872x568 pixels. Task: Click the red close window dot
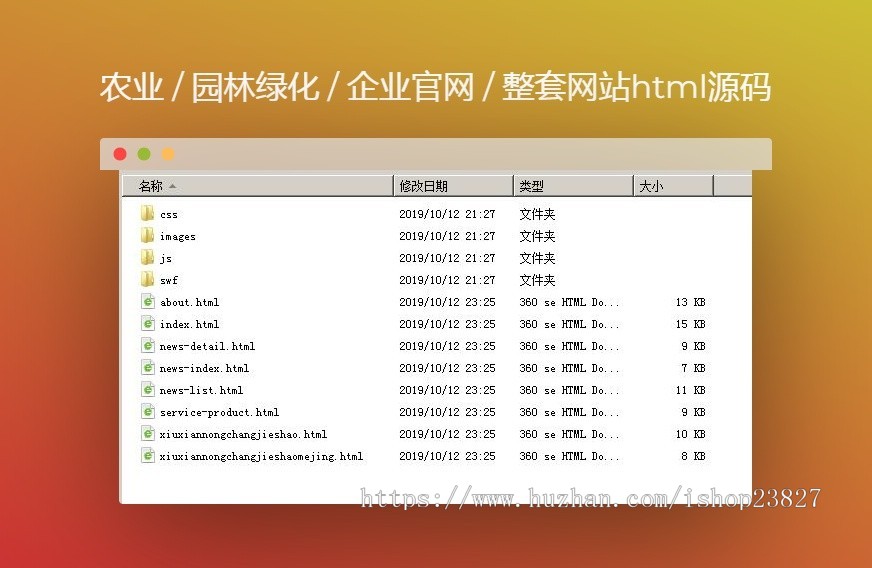click(x=120, y=154)
